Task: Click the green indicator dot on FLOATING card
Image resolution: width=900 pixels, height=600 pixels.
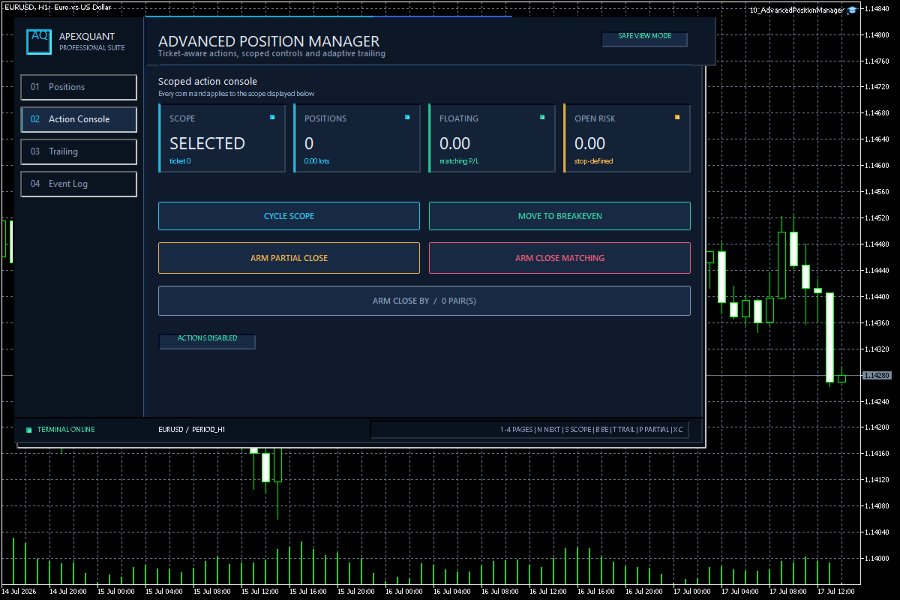Action: click(x=542, y=117)
